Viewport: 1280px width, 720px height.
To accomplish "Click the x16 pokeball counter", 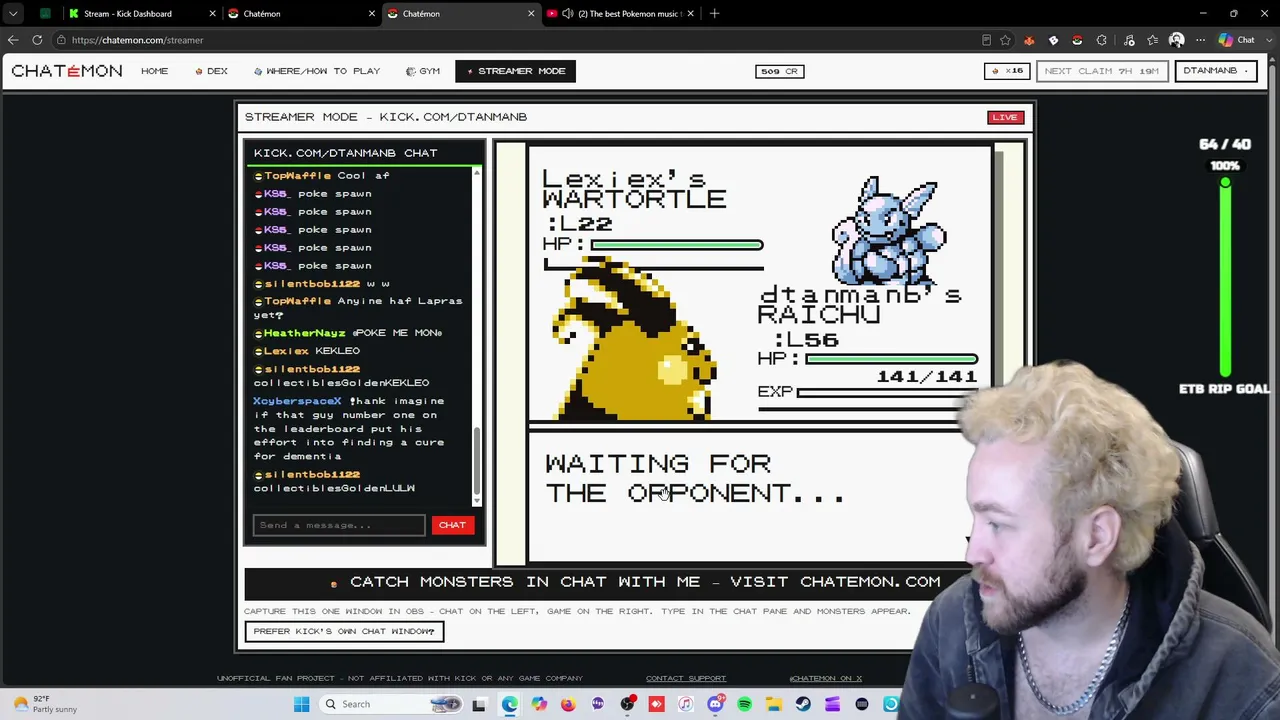I will pyautogui.click(x=1007, y=71).
